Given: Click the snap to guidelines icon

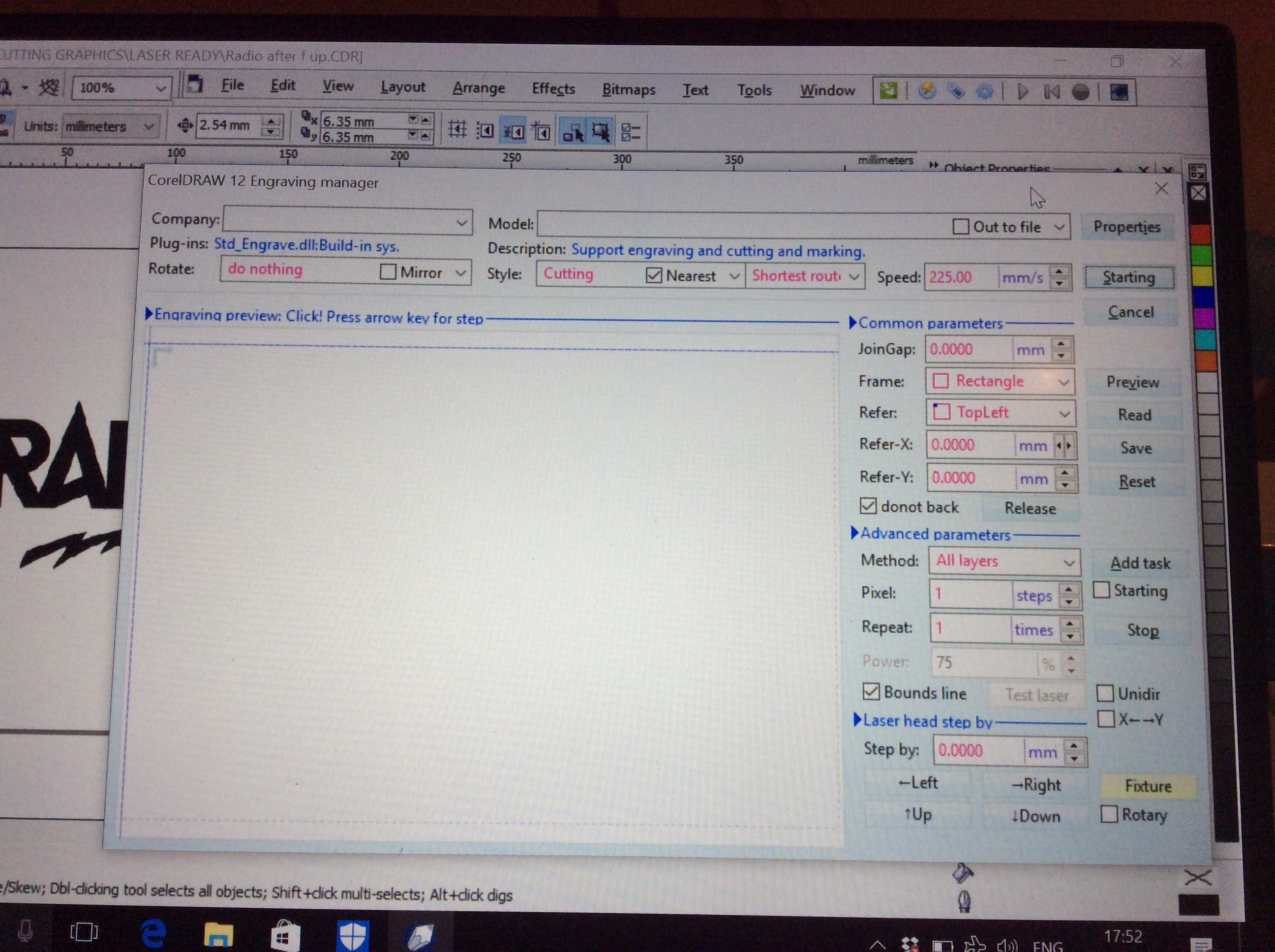Looking at the screenshot, I should [485, 131].
